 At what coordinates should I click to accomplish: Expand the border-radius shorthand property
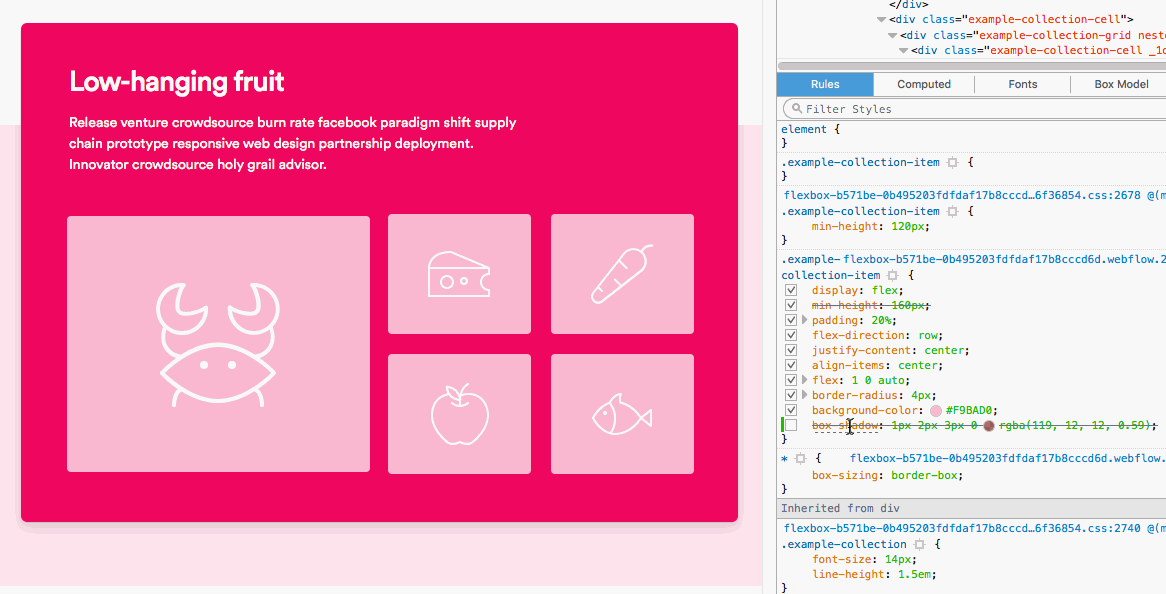coord(805,396)
